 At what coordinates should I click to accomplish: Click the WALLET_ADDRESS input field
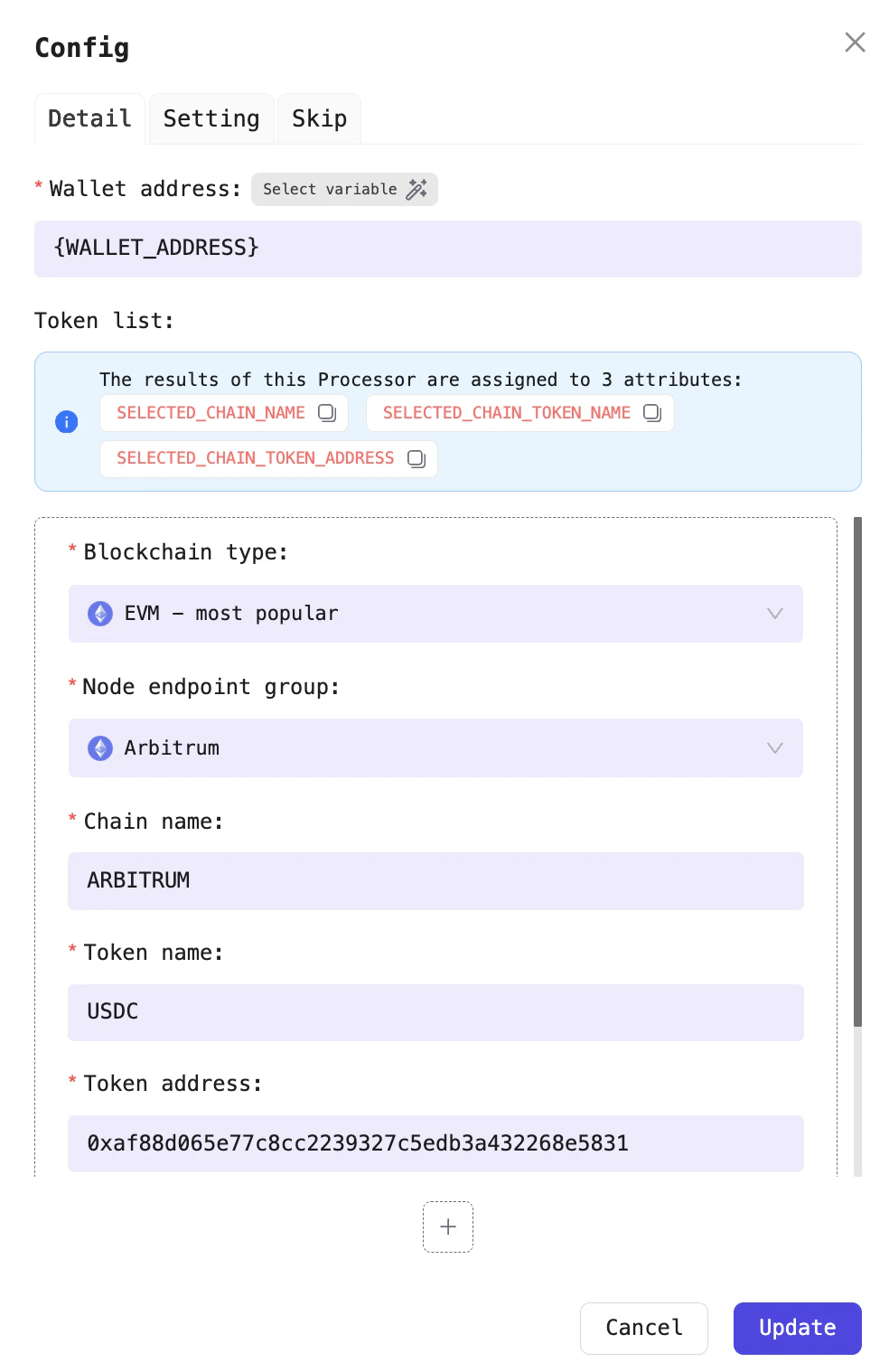coord(448,248)
